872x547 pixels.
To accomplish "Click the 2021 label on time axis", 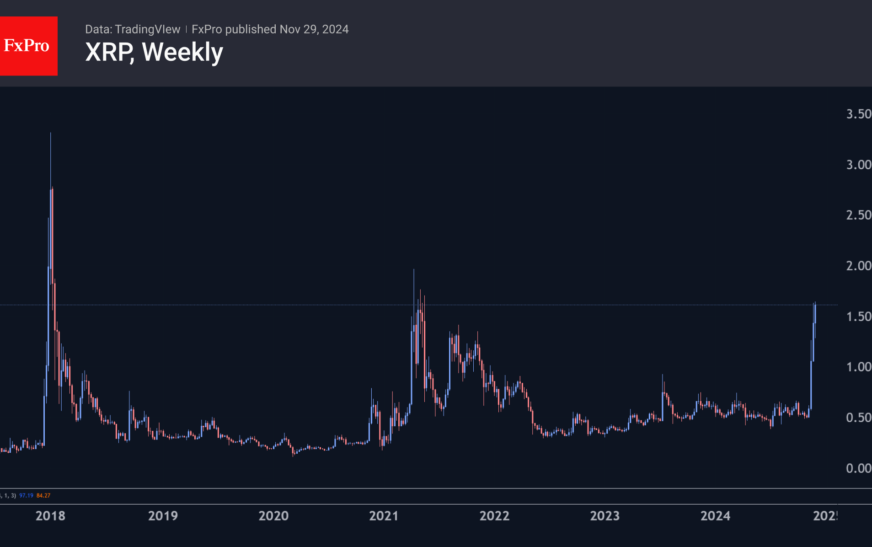I will click(384, 516).
